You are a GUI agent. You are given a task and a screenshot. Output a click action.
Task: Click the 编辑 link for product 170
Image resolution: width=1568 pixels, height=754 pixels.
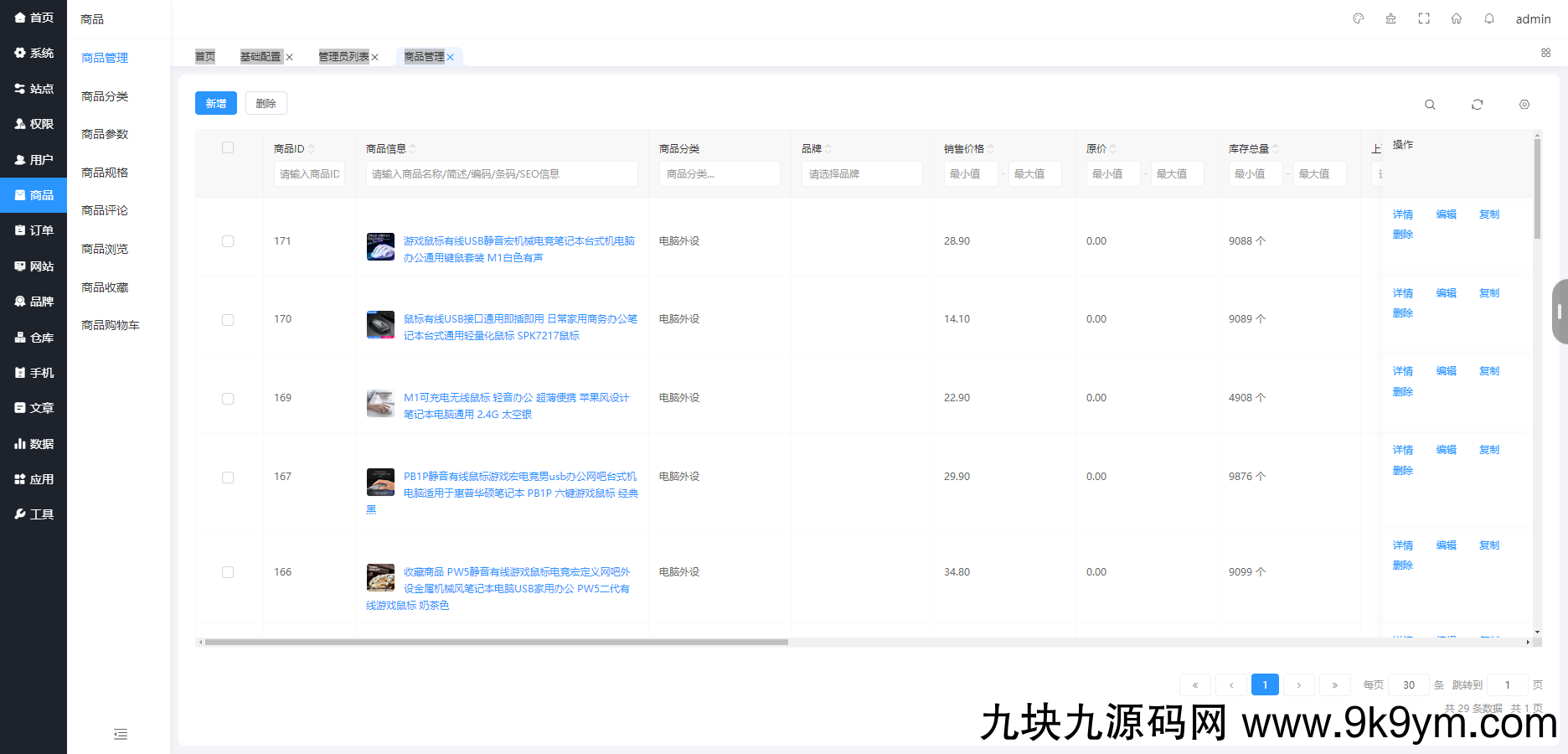click(1447, 292)
